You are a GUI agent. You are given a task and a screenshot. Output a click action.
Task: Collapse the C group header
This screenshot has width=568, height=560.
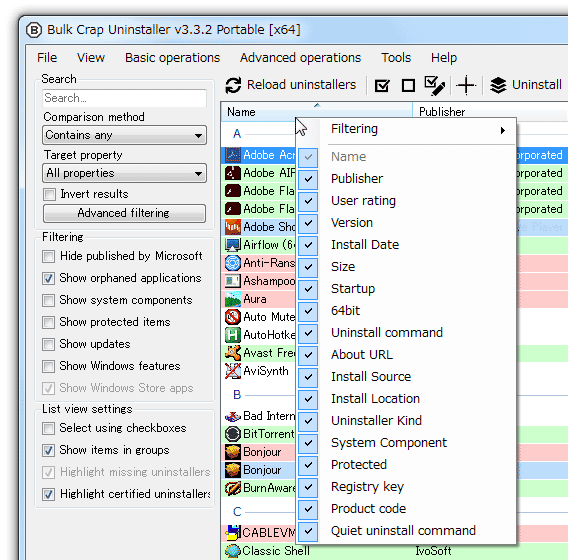point(237,512)
